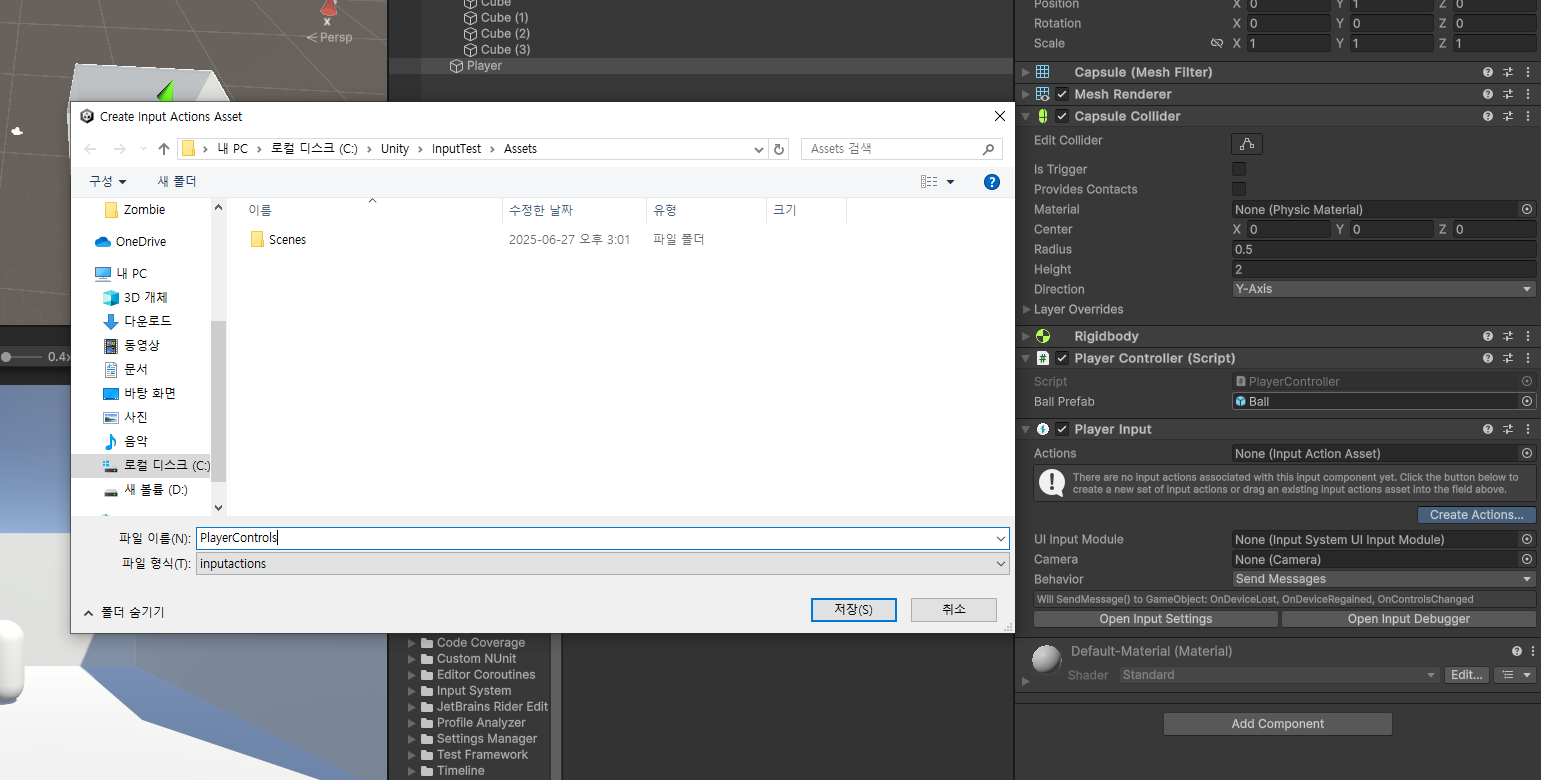Click the search magnifier in Assets search box

point(988,149)
